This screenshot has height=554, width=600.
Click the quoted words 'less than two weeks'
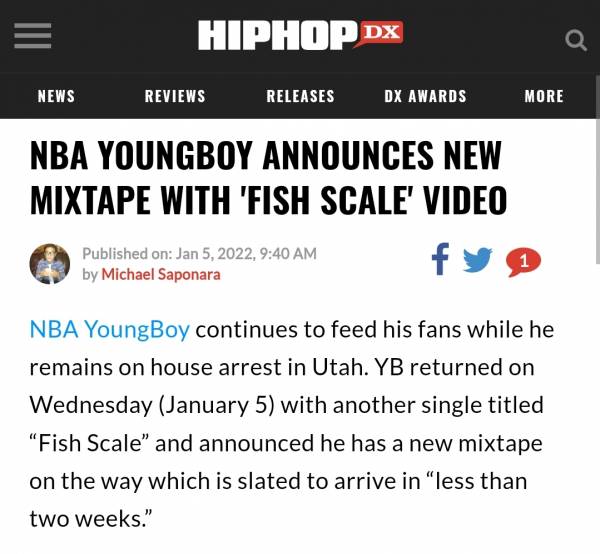279,500
